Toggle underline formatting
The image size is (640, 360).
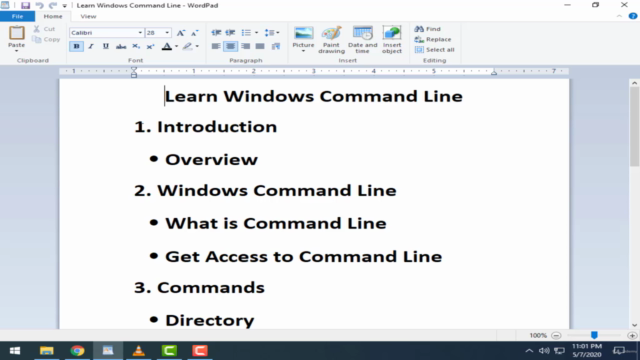[x=106, y=46]
